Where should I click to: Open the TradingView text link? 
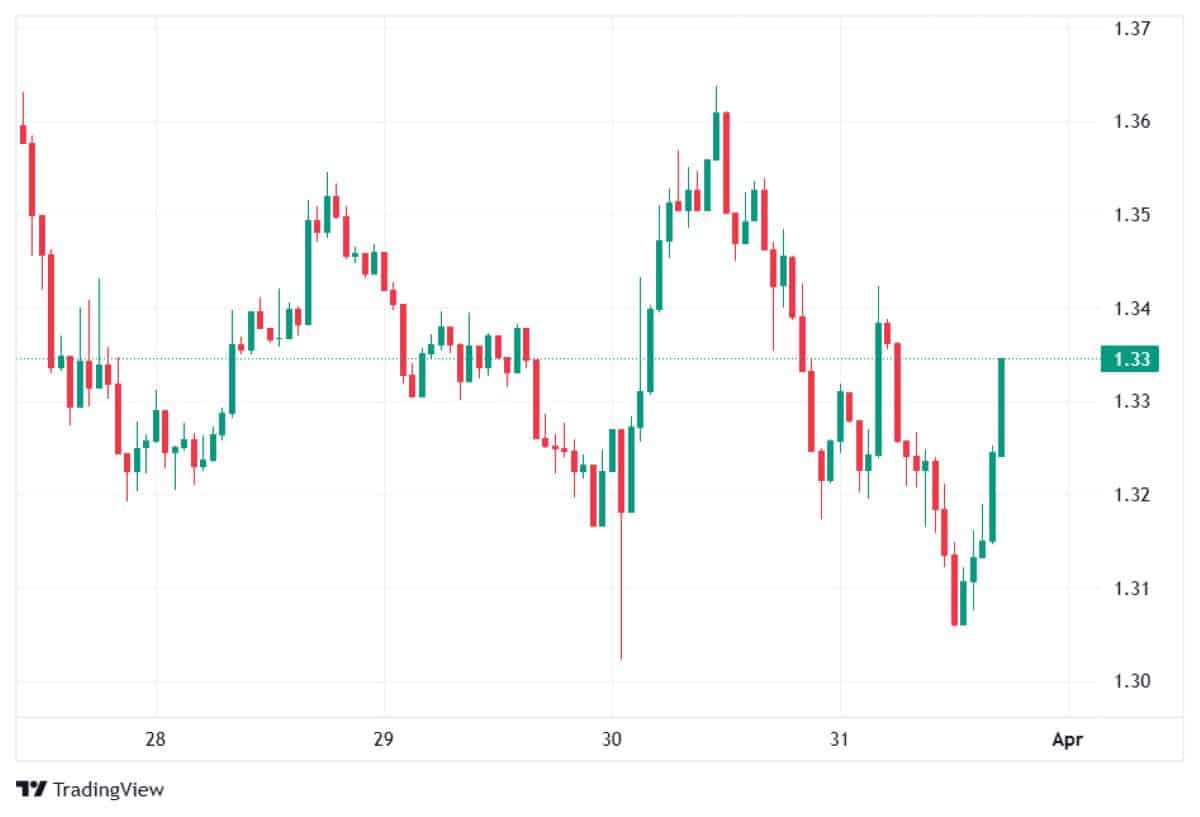(x=108, y=789)
